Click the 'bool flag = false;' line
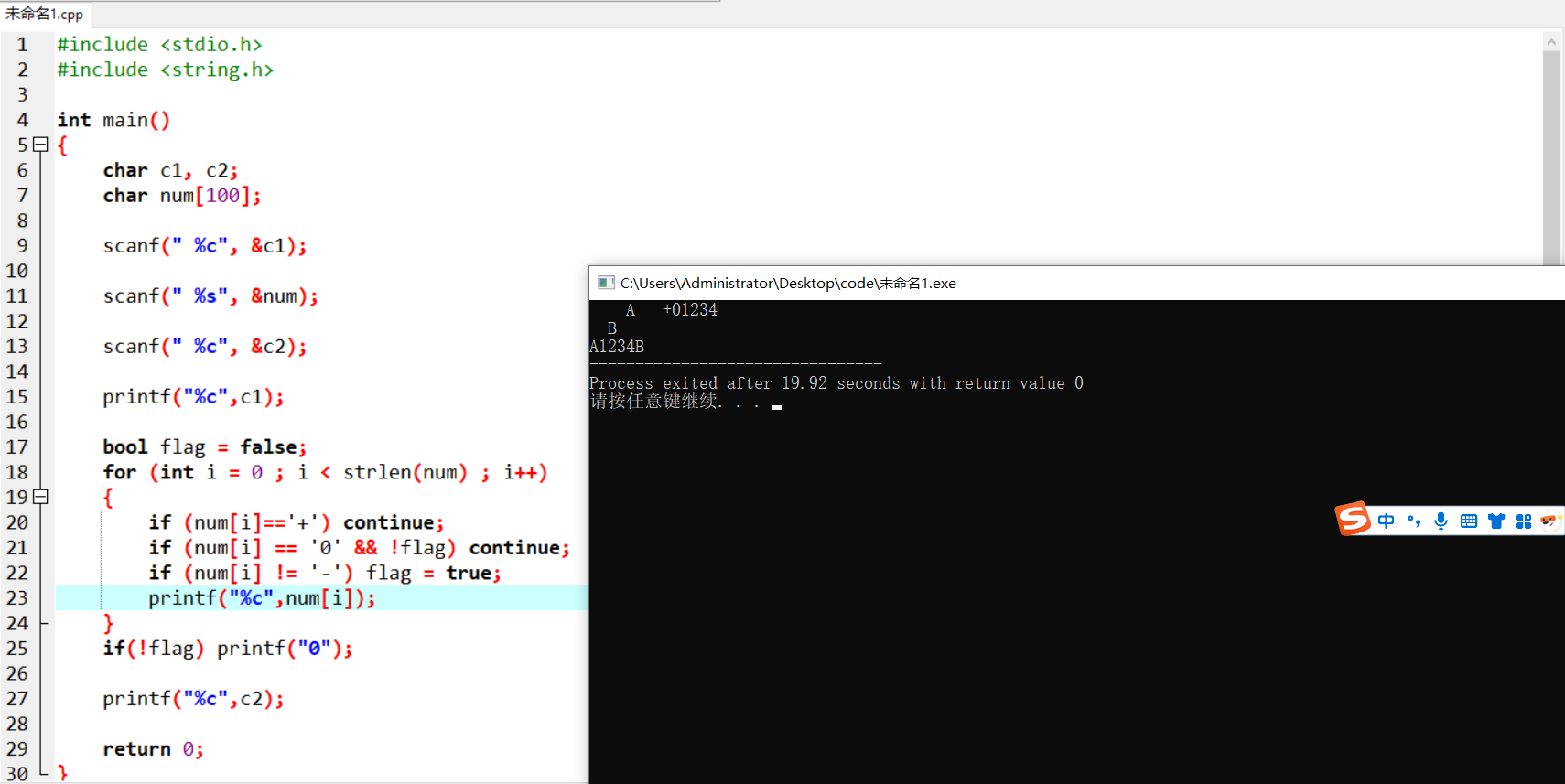 (x=205, y=447)
